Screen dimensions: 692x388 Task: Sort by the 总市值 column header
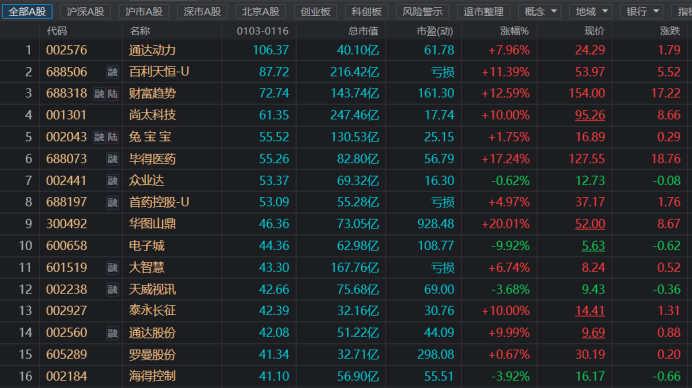363,31
